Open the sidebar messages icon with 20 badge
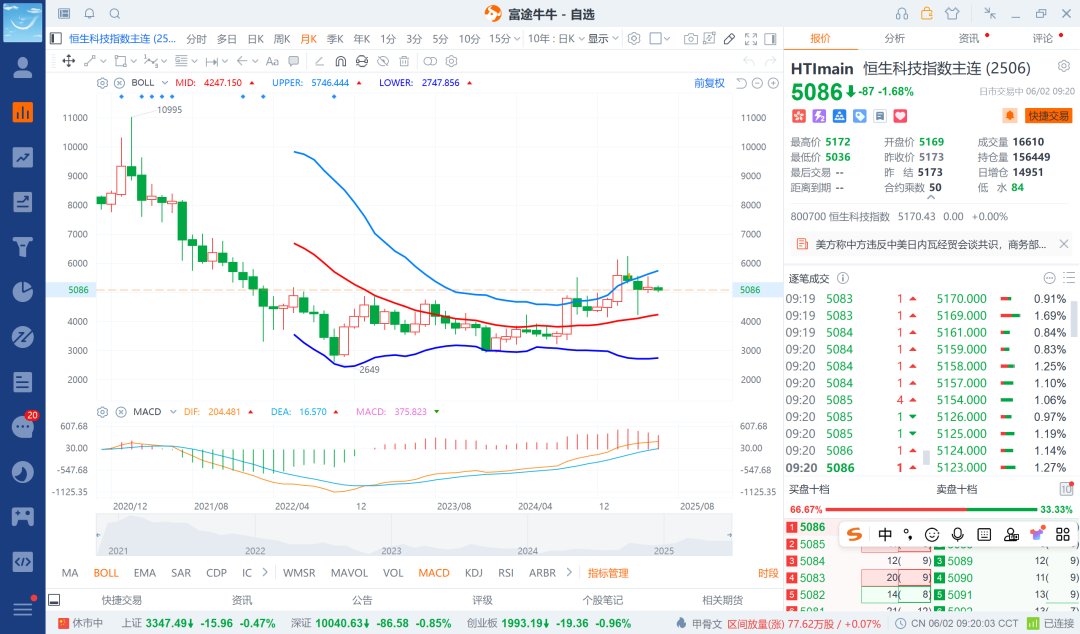The image size is (1080, 634). [x=23, y=427]
